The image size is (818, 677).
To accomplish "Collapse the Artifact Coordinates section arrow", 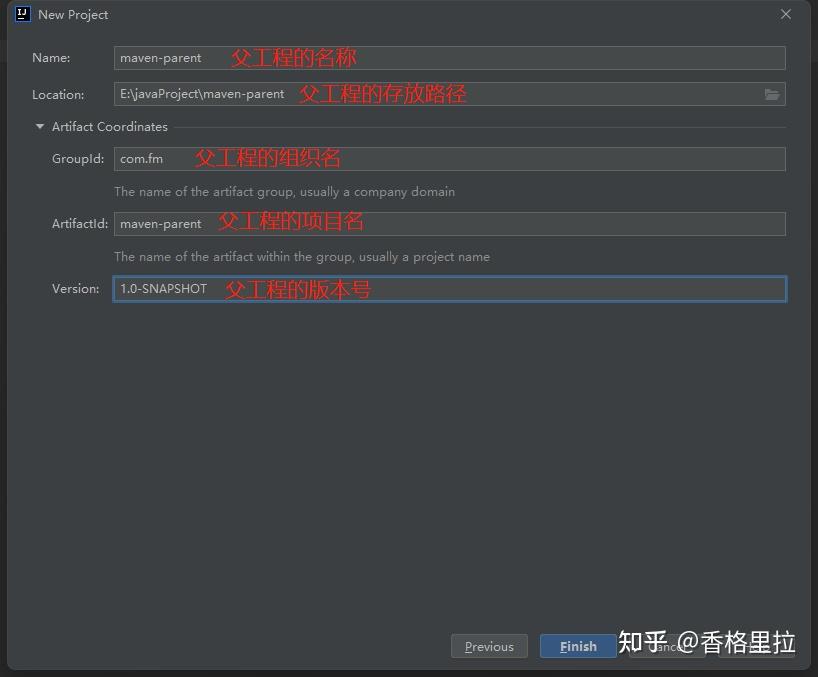I will click(40, 126).
